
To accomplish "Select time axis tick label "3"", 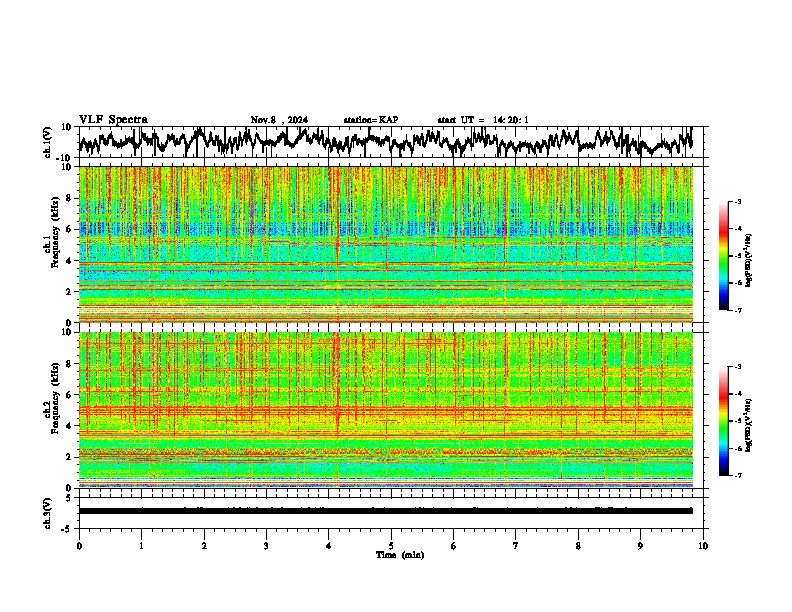I will 266,546.
